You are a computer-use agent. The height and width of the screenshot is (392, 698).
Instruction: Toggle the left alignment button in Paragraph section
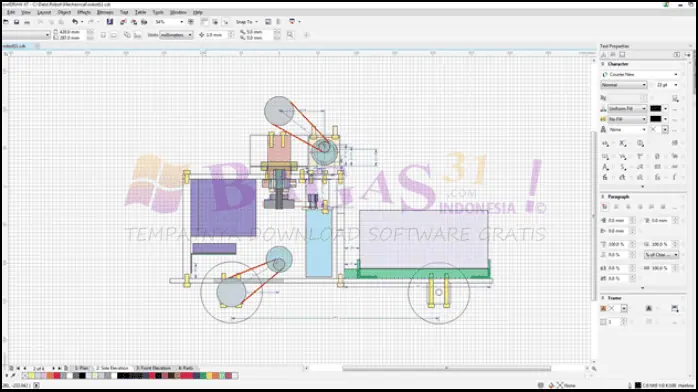(x=617, y=207)
